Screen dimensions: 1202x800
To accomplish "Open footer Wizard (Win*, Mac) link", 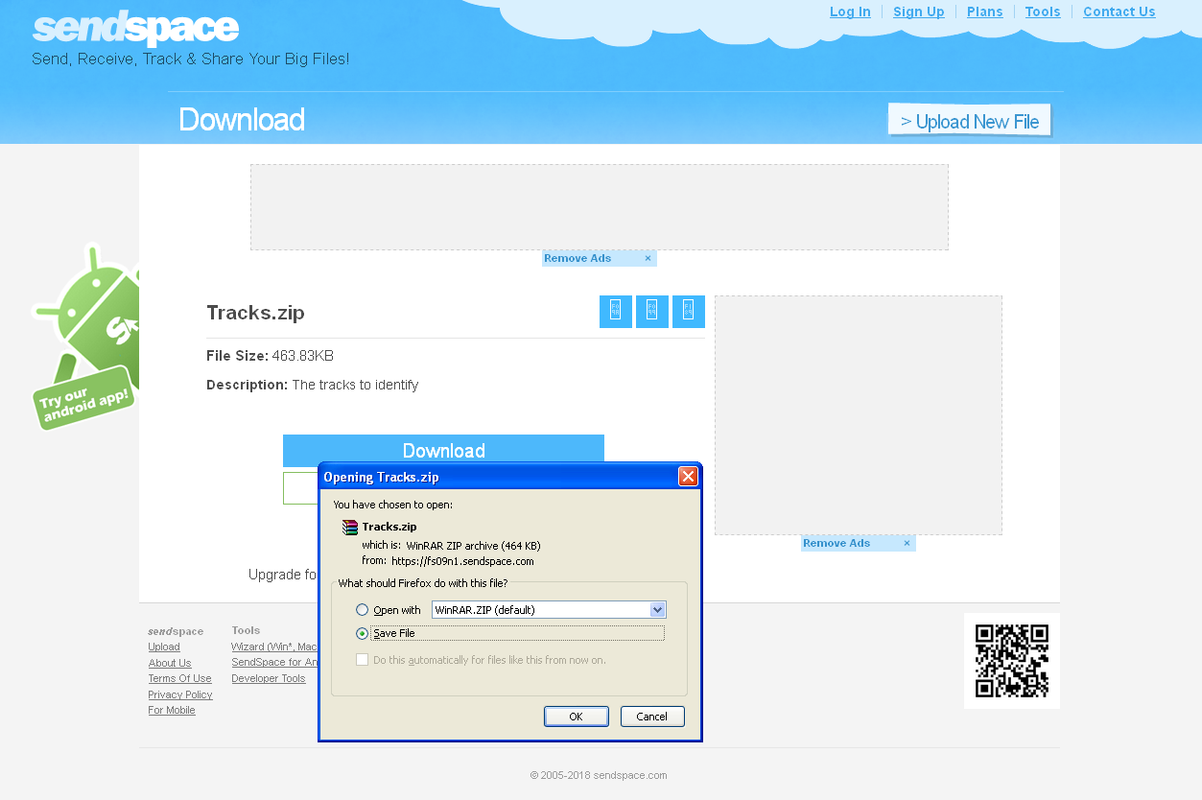I will click(275, 647).
